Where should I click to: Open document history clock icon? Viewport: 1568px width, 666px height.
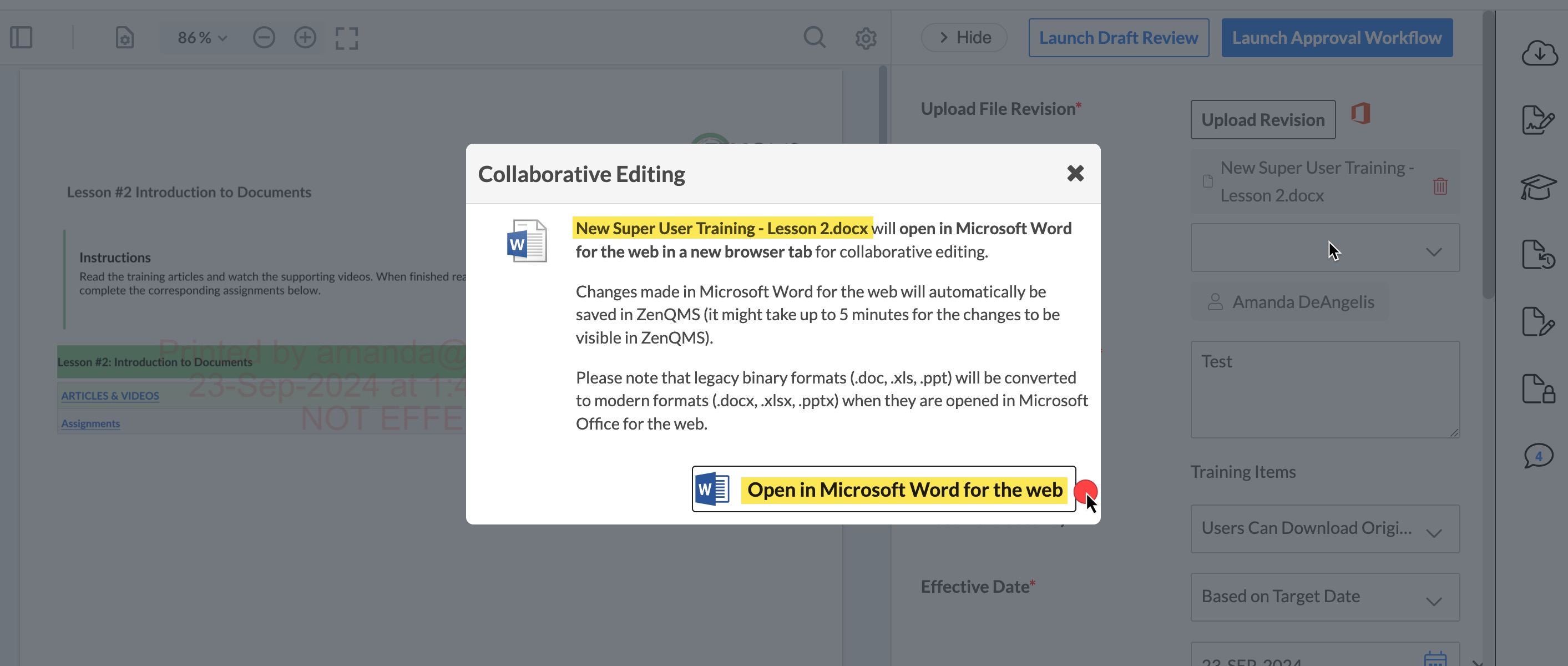(1538, 255)
